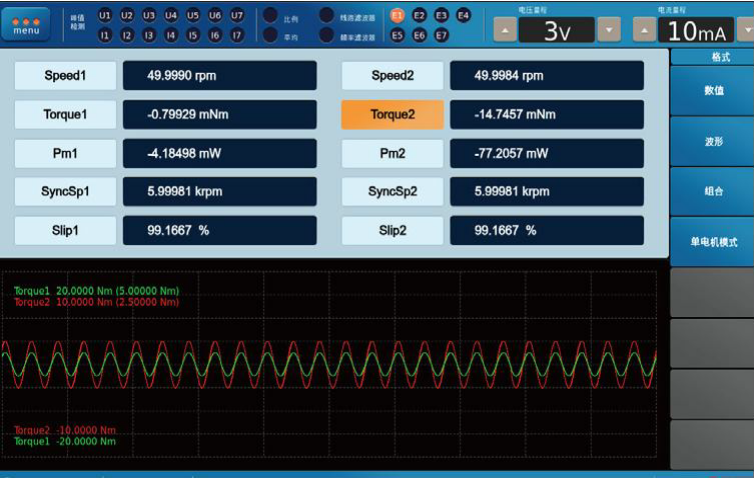Click the highlighted Torque2 label

tap(392, 115)
